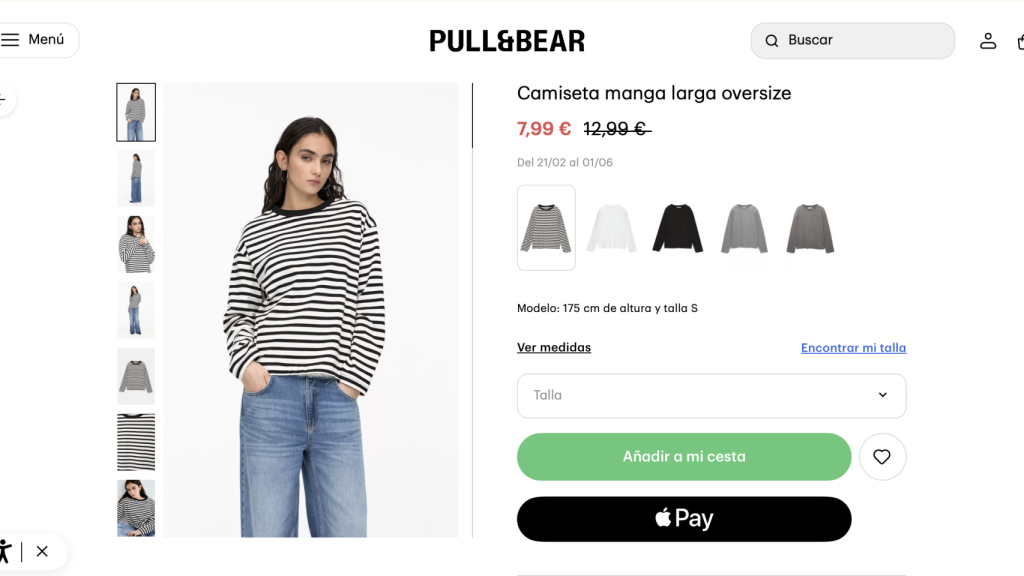
Task: Click the Ver medidas link
Action: click(554, 347)
